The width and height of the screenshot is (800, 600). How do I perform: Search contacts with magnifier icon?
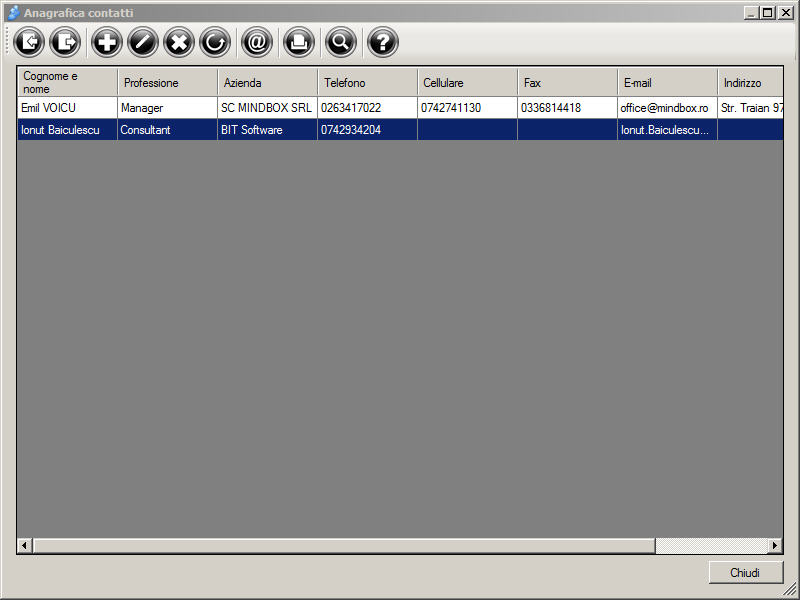pos(341,42)
